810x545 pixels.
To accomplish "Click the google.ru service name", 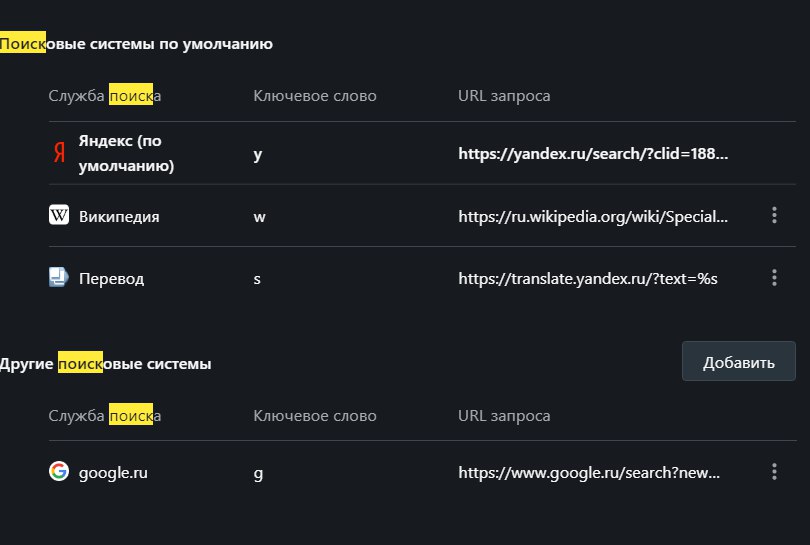I will click(113, 472).
